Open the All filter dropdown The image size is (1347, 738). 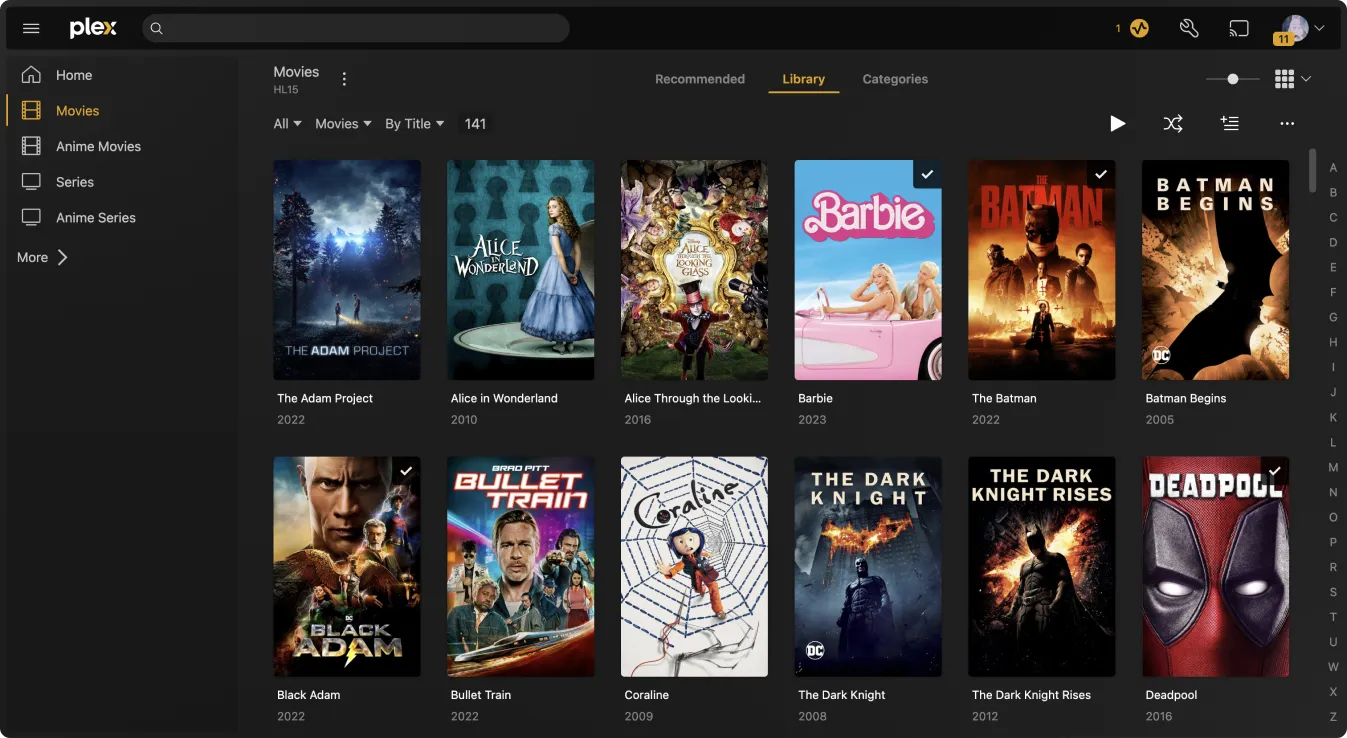(x=288, y=124)
